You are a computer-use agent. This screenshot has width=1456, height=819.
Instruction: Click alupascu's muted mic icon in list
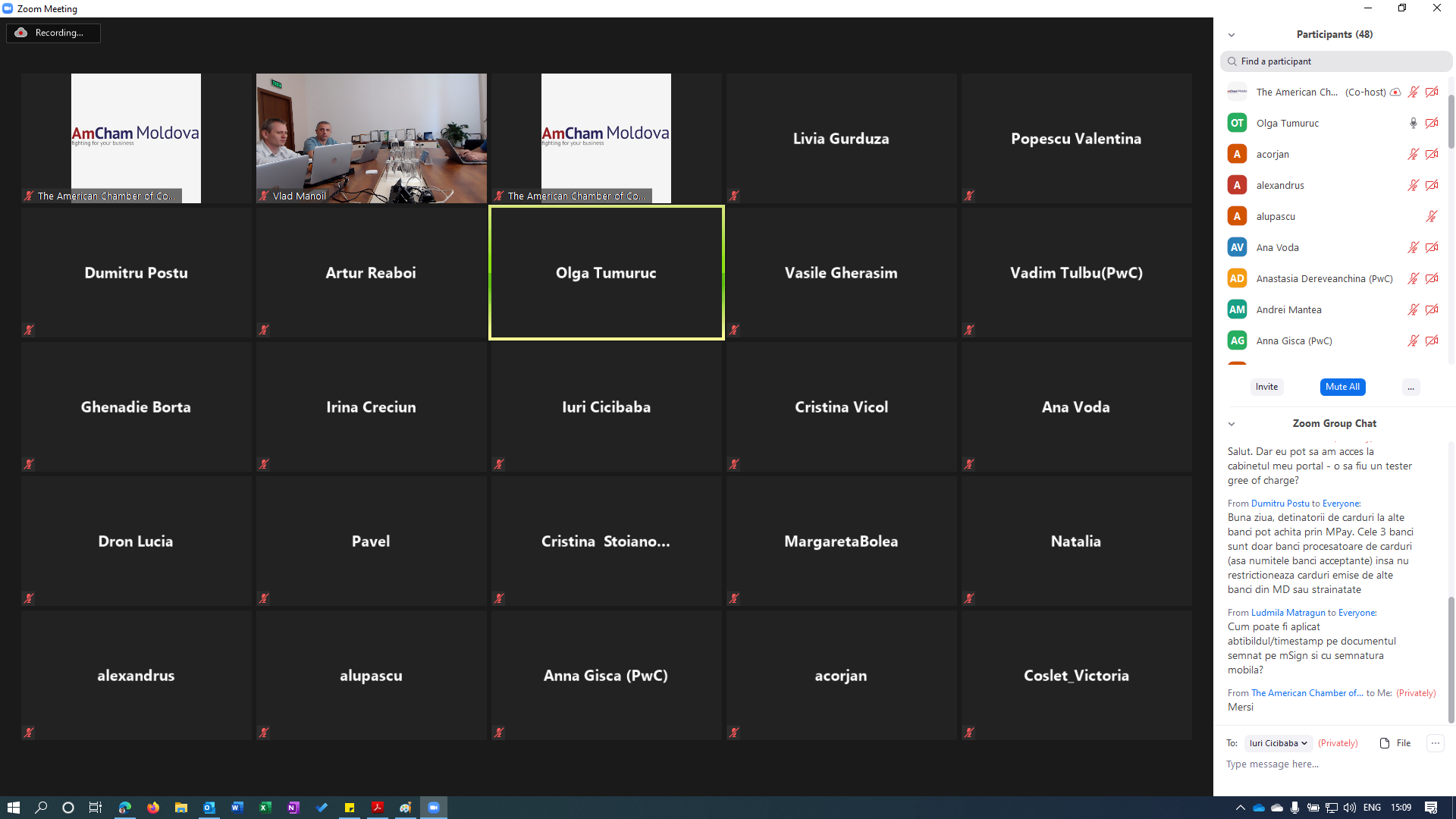coord(1432,216)
